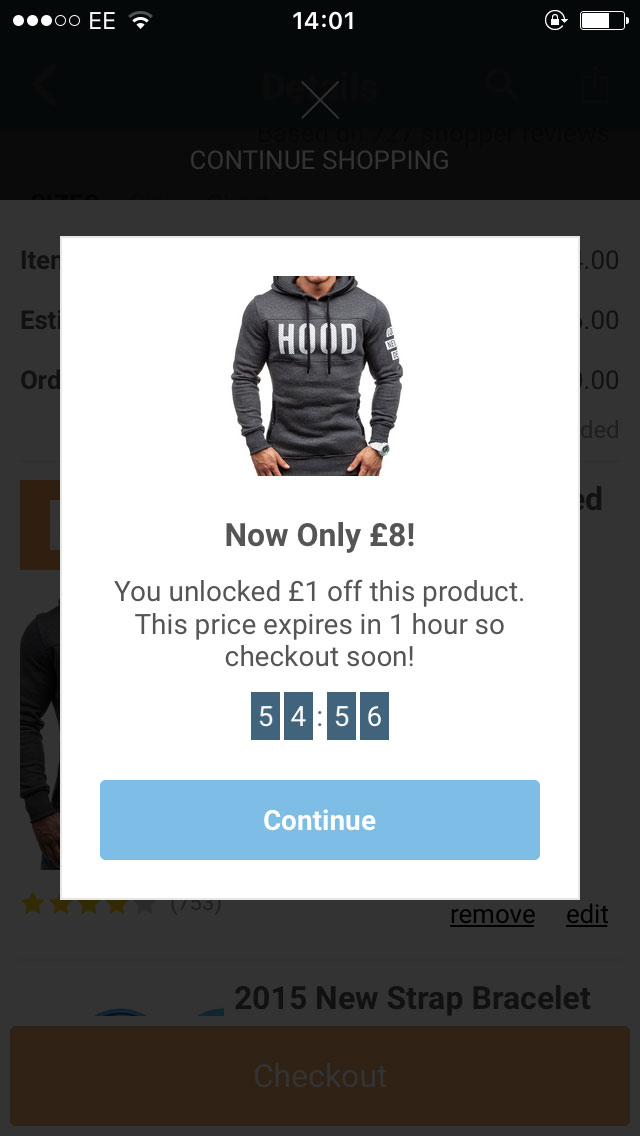
Task: Tap the £1 off promotion message text
Action: [320, 624]
